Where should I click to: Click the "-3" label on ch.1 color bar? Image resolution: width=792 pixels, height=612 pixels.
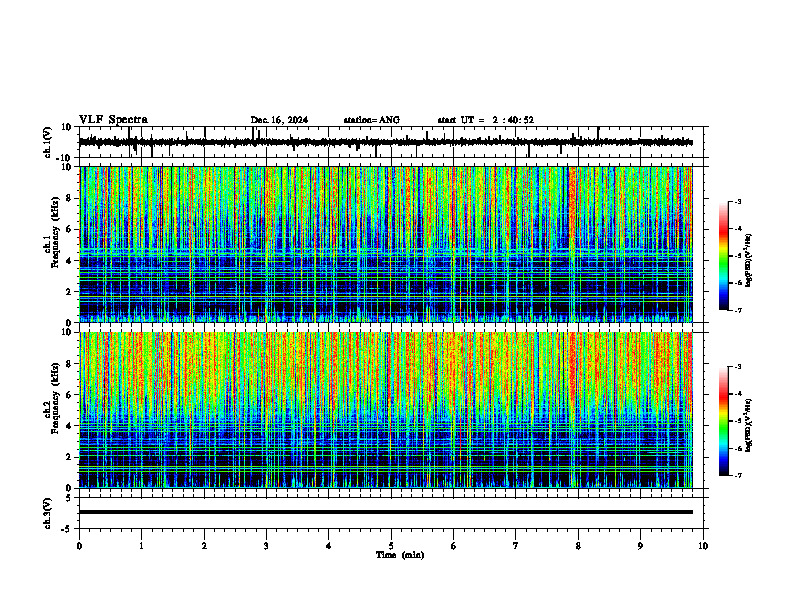(x=737, y=201)
